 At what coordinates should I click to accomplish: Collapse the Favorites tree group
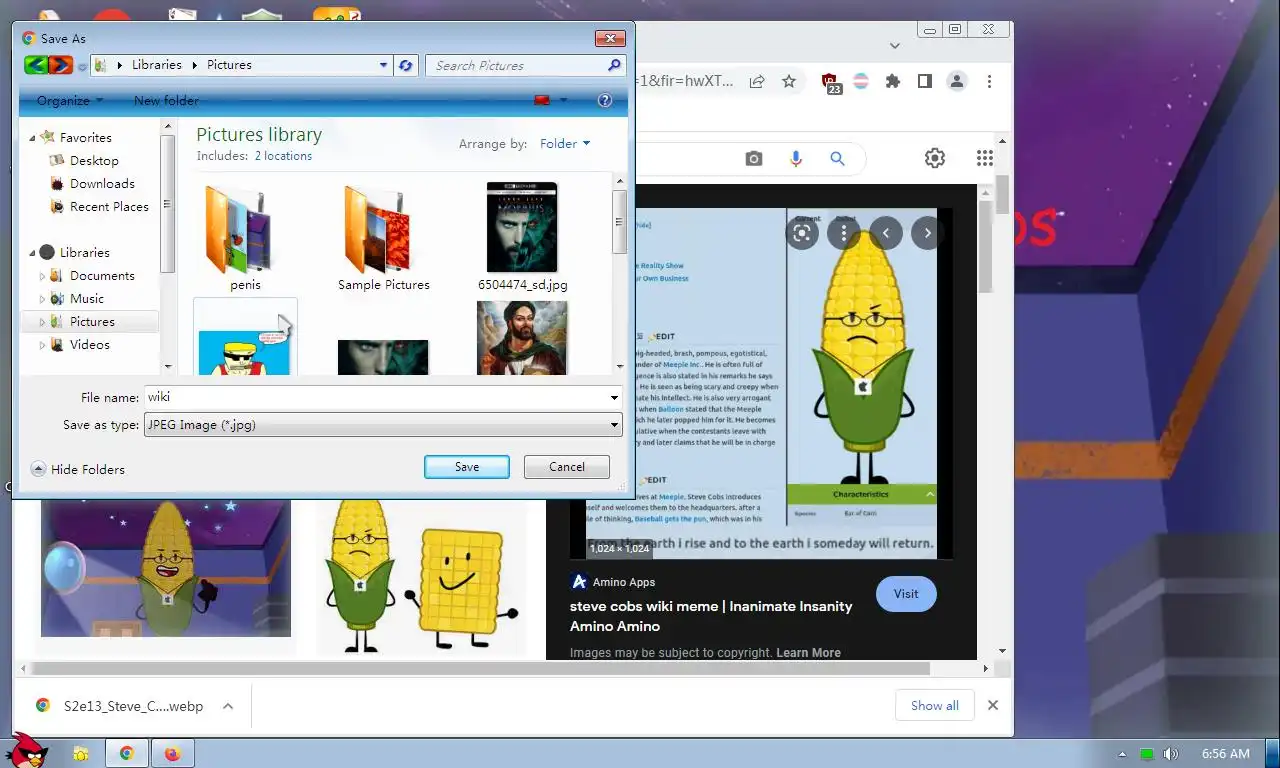click(x=32, y=138)
